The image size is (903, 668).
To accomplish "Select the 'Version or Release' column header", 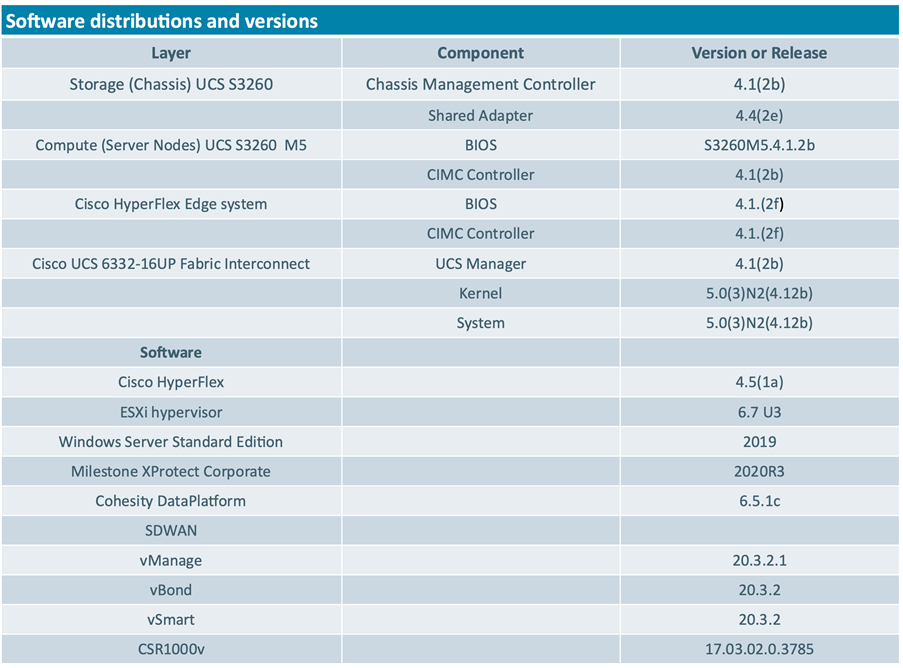I will 759,53.
